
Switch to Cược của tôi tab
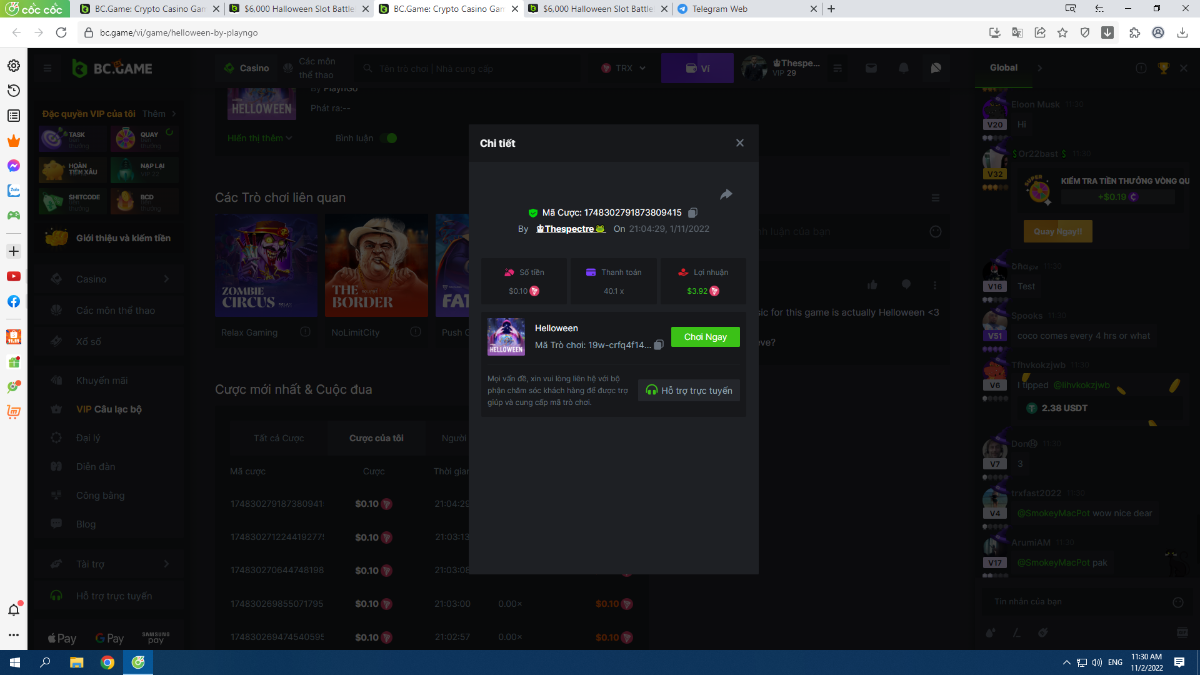click(376, 438)
